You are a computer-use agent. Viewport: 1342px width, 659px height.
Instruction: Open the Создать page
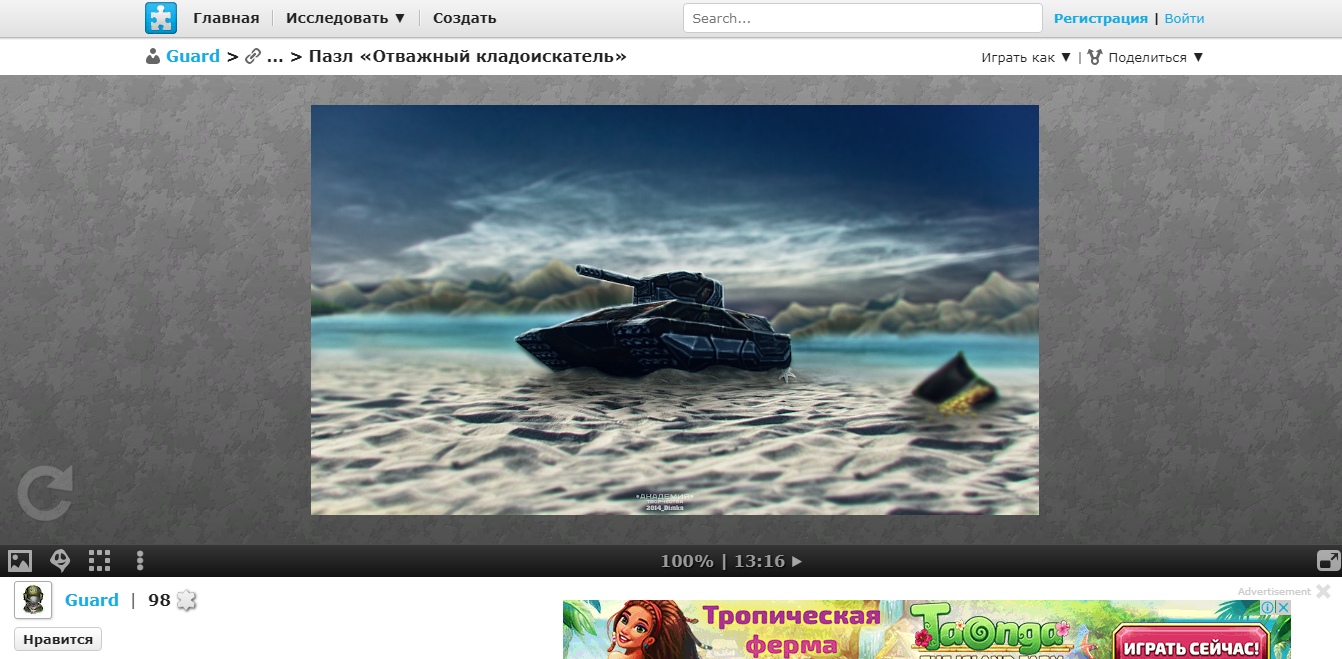click(464, 18)
